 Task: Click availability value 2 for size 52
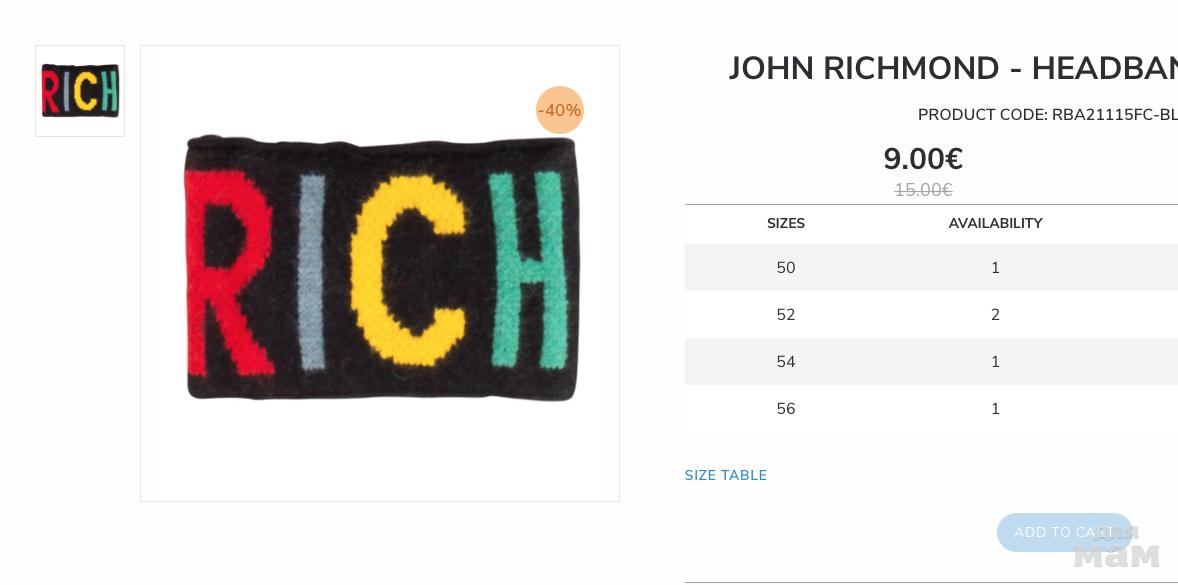point(995,315)
